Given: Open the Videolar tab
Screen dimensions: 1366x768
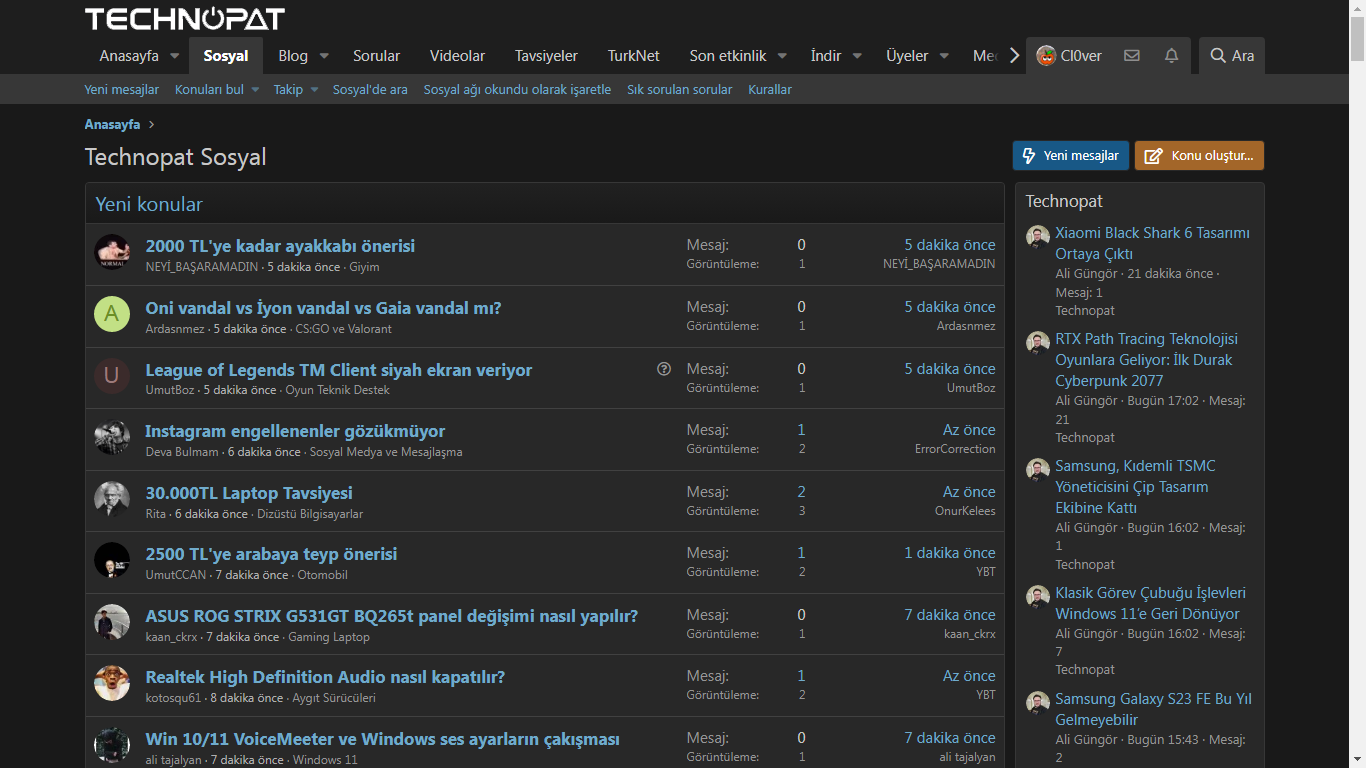Looking at the screenshot, I should tap(457, 56).
